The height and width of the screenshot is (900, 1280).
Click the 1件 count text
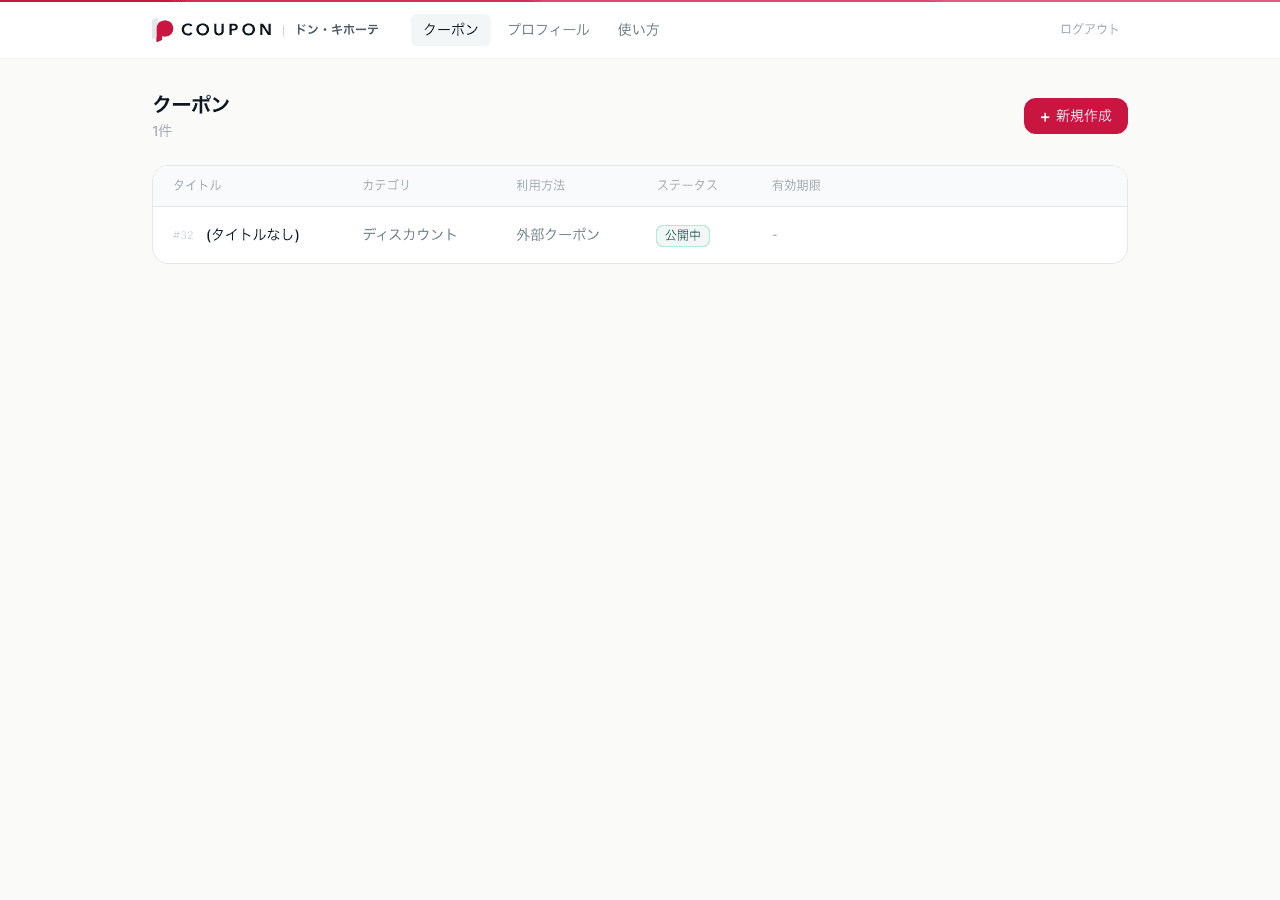tap(162, 131)
